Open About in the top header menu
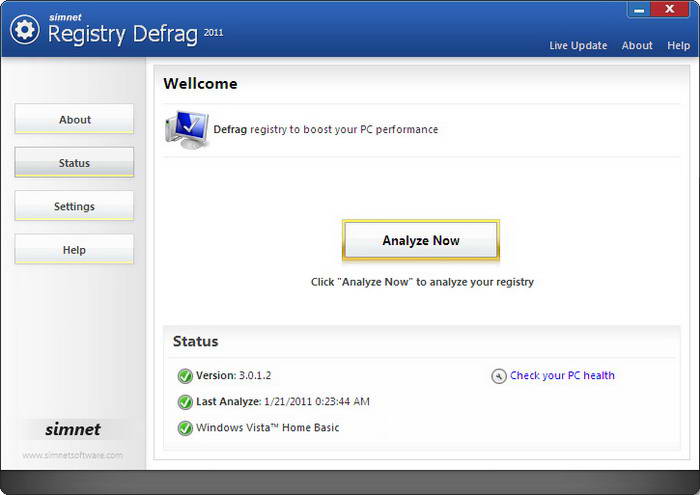The image size is (700, 495). [637, 46]
